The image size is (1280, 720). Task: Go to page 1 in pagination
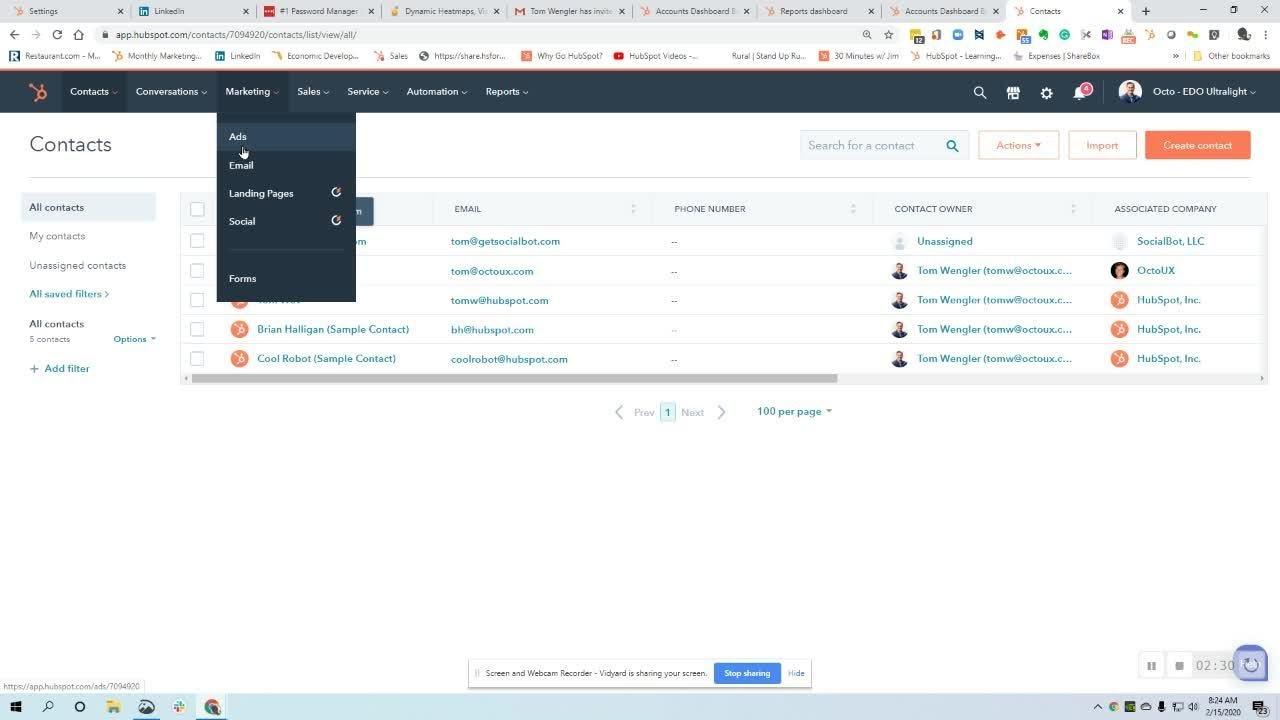coord(667,412)
